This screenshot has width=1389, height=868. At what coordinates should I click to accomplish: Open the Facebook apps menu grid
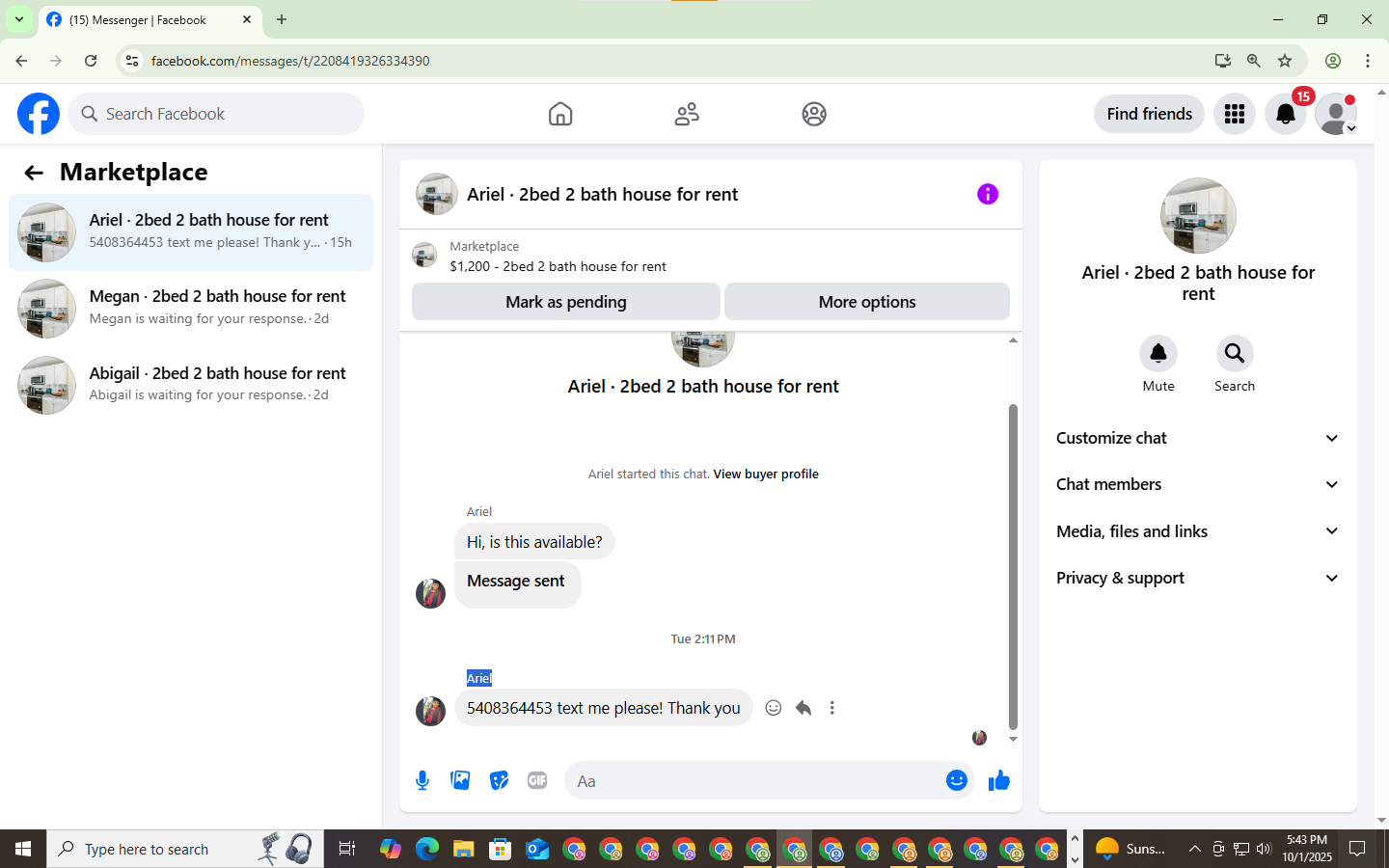[1235, 114]
